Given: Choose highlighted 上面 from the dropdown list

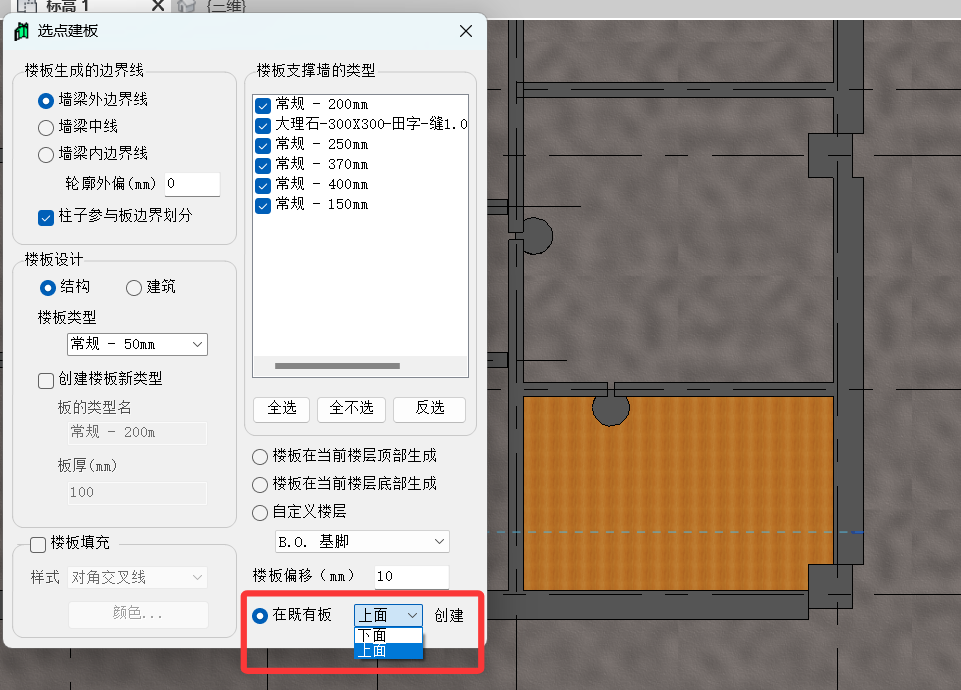Looking at the screenshot, I should (x=389, y=651).
